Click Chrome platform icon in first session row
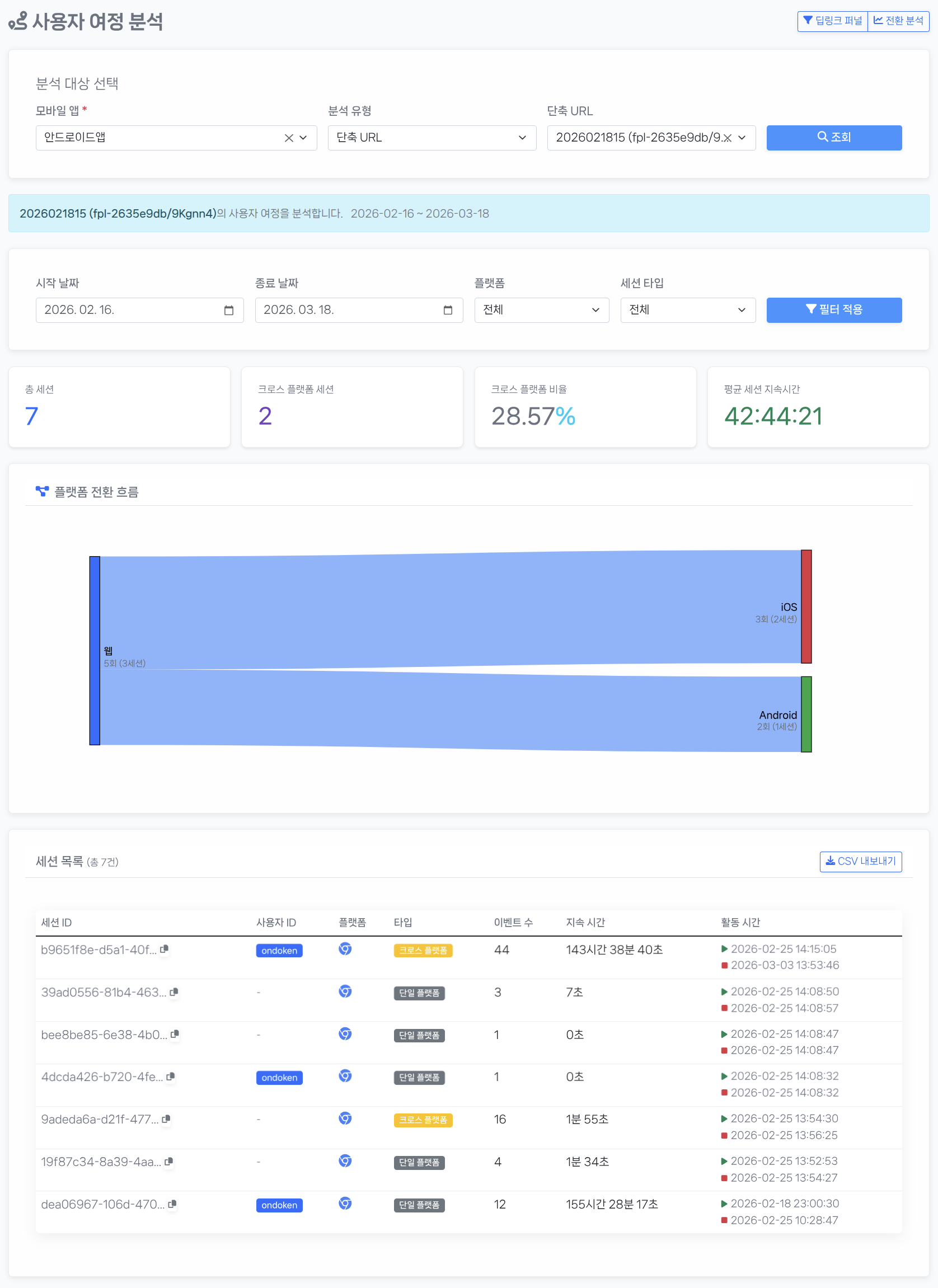 pos(345,949)
